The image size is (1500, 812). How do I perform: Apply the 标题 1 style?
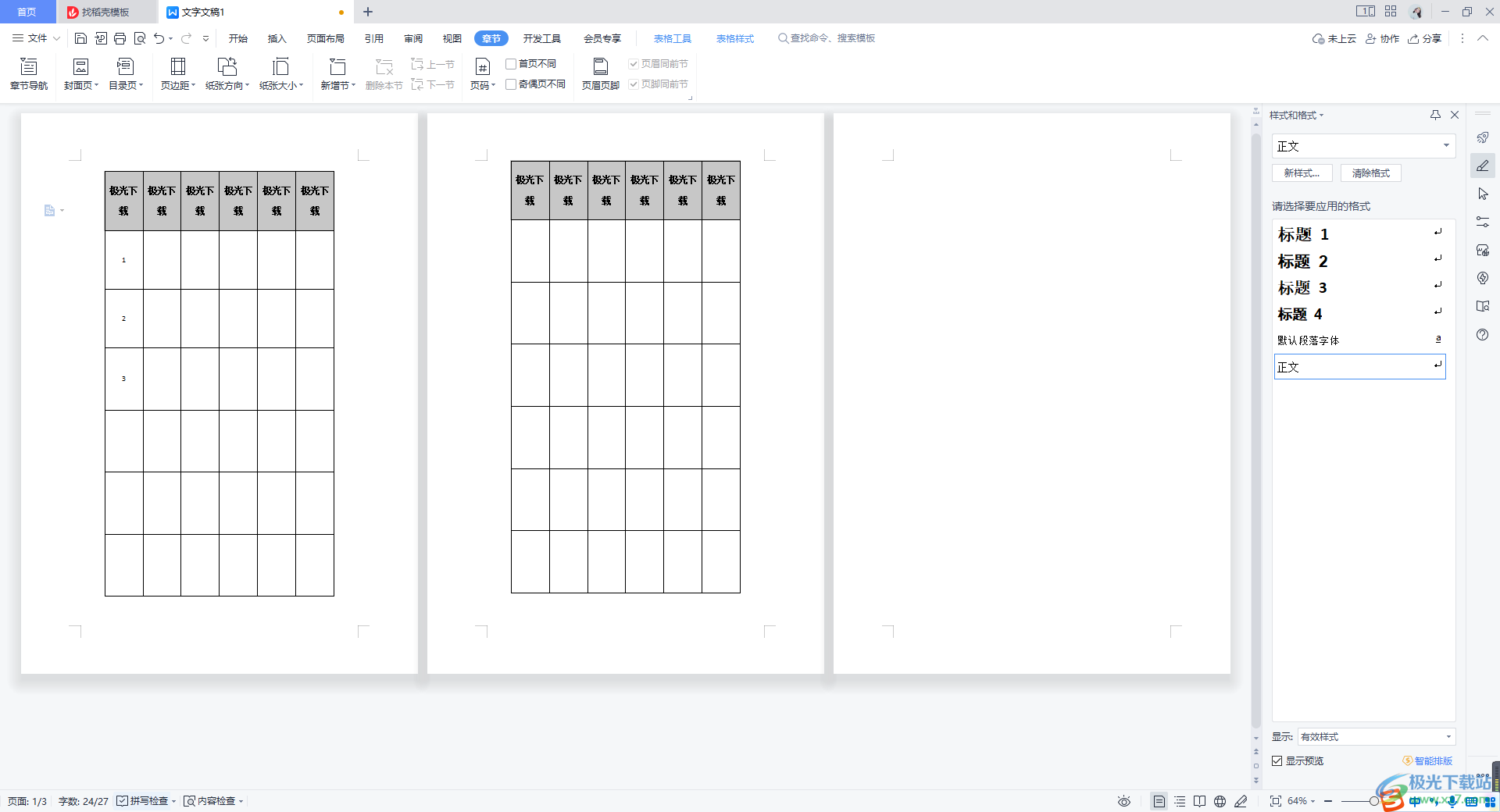(1359, 234)
